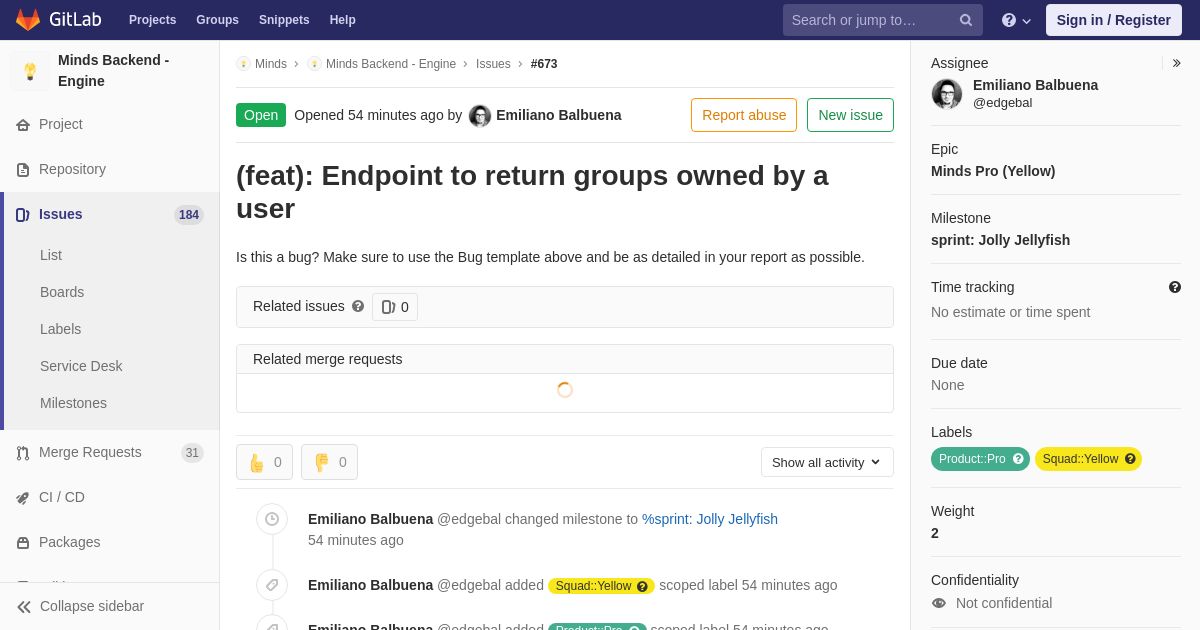Click the Repository file icon in sidebar

pos(23,170)
